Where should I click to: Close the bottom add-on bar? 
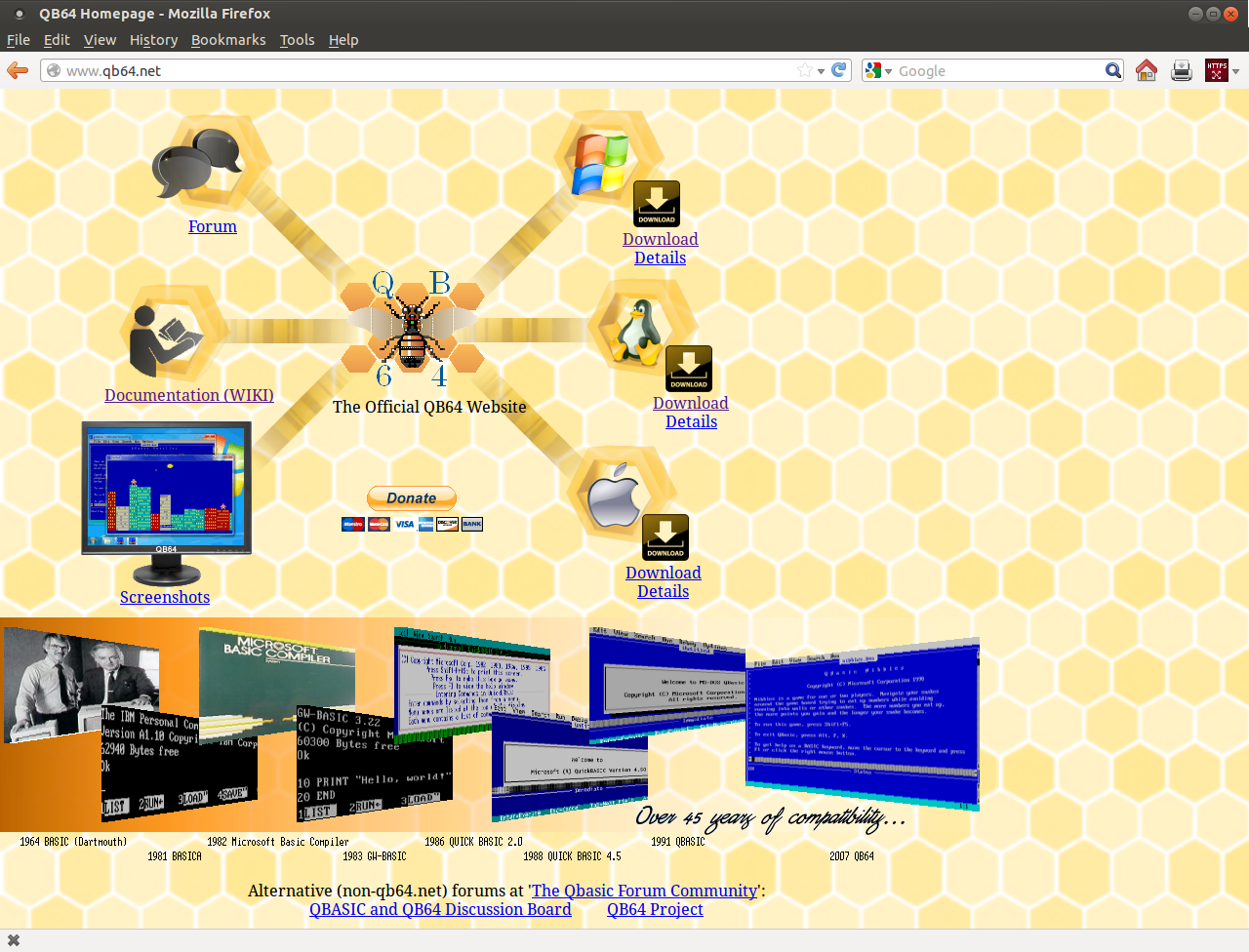14,940
